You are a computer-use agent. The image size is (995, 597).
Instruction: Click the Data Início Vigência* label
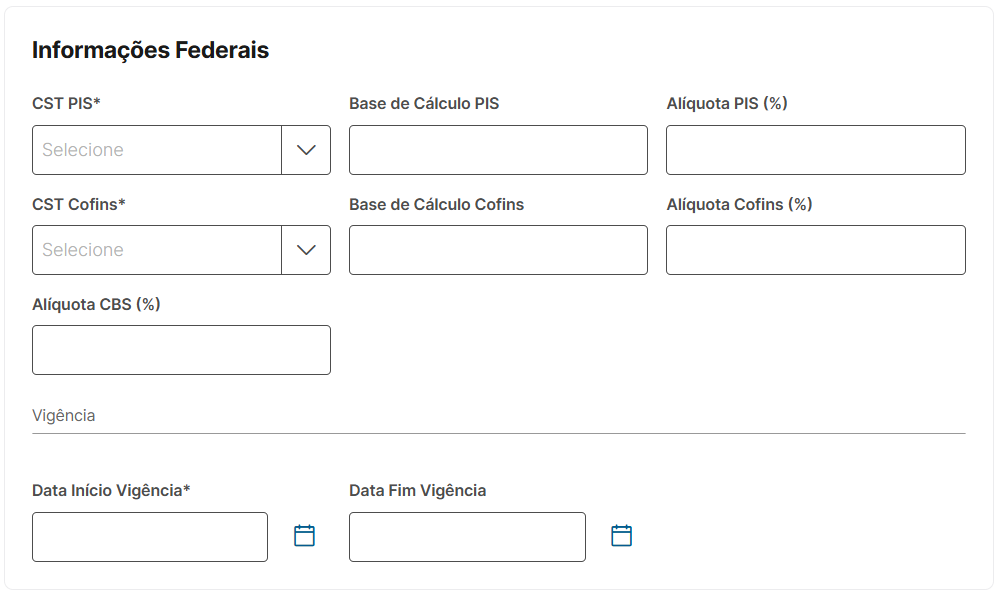tap(111, 490)
